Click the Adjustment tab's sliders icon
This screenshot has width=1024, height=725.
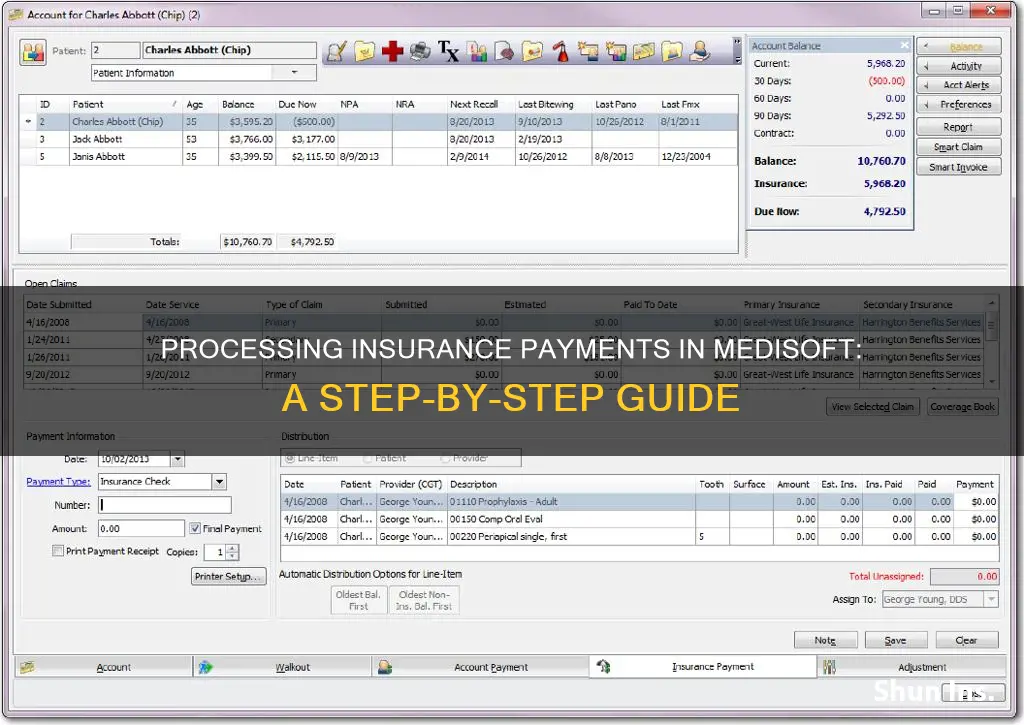(829, 667)
